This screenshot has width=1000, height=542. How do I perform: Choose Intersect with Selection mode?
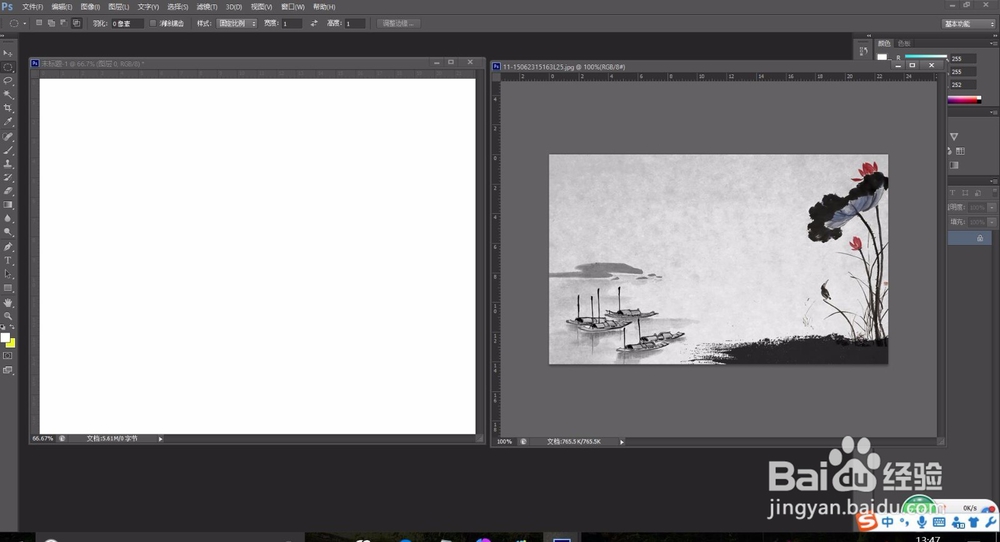tap(77, 23)
